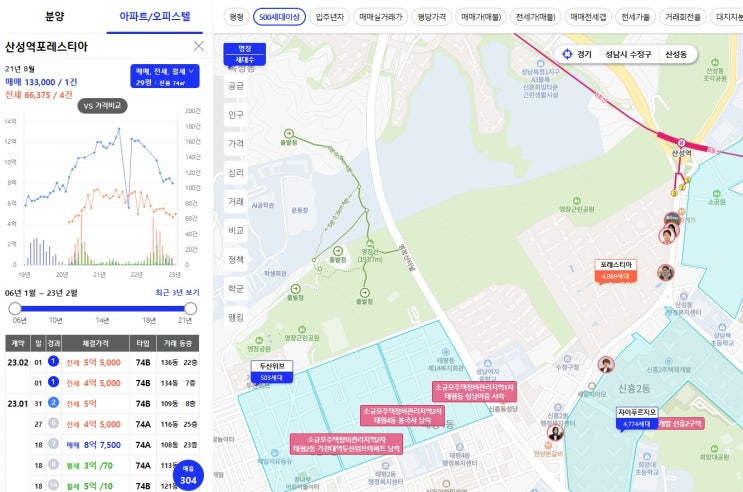
Task: Click the 자이푸르지오 4,774세대 map marker
Action: pos(636,419)
